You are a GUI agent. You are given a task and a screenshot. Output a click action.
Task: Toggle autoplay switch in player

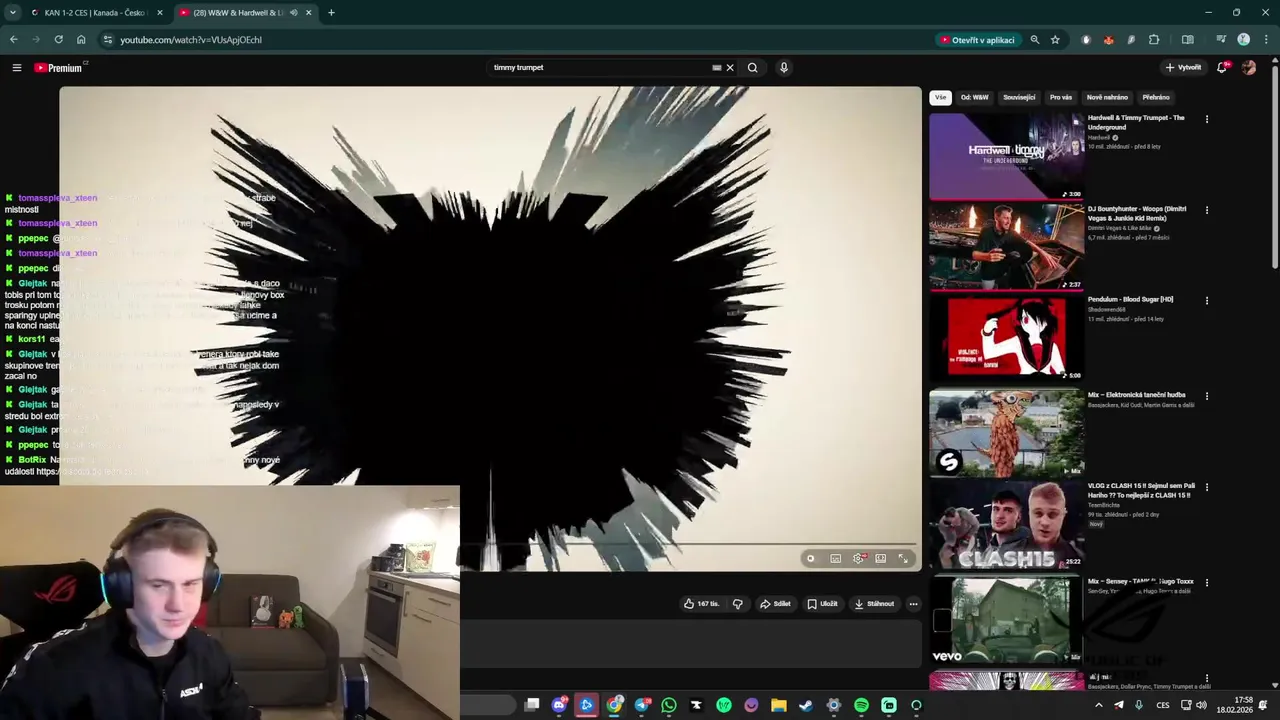(x=811, y=559)
